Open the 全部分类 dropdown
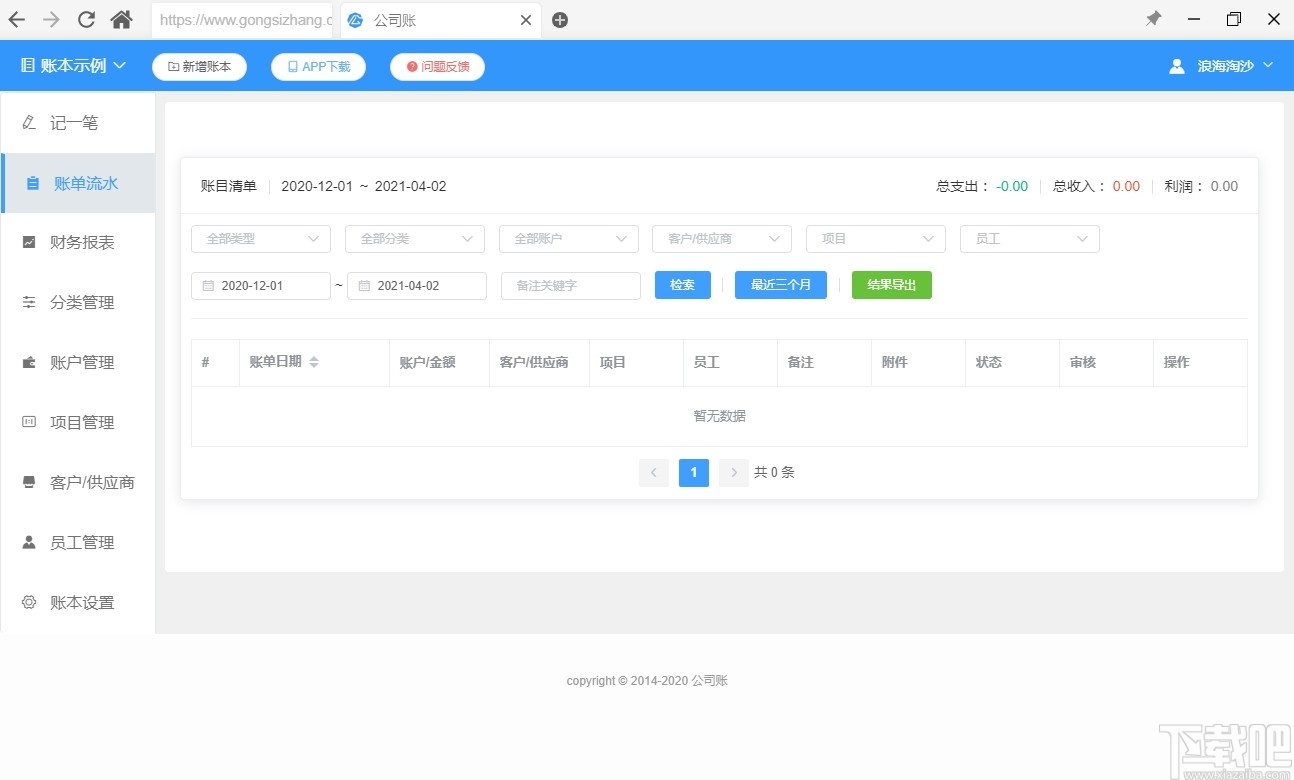Viewport: 1294px width, 780px height. pos(415,239)
